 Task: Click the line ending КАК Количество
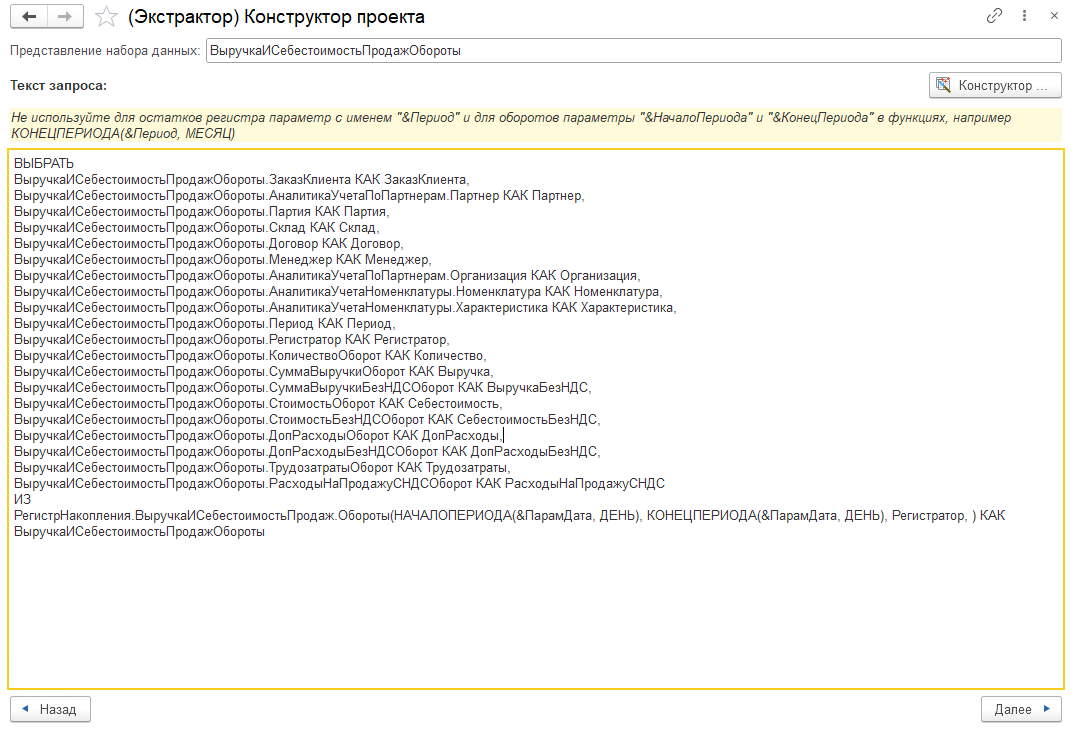point(250,355)
